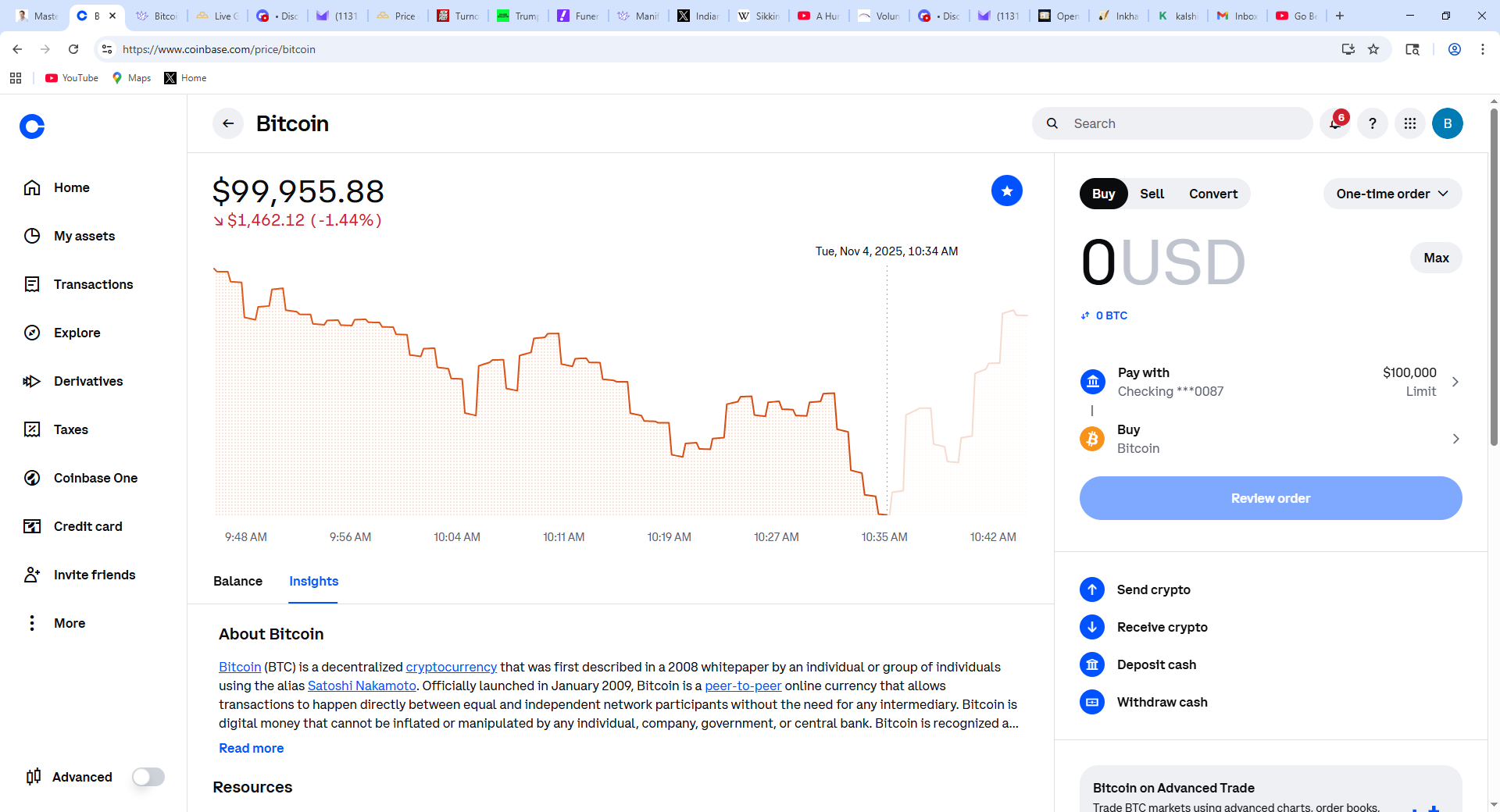Select the Insights tab
This screenshot has height=812, width=1500.
(x=313, y=581)
